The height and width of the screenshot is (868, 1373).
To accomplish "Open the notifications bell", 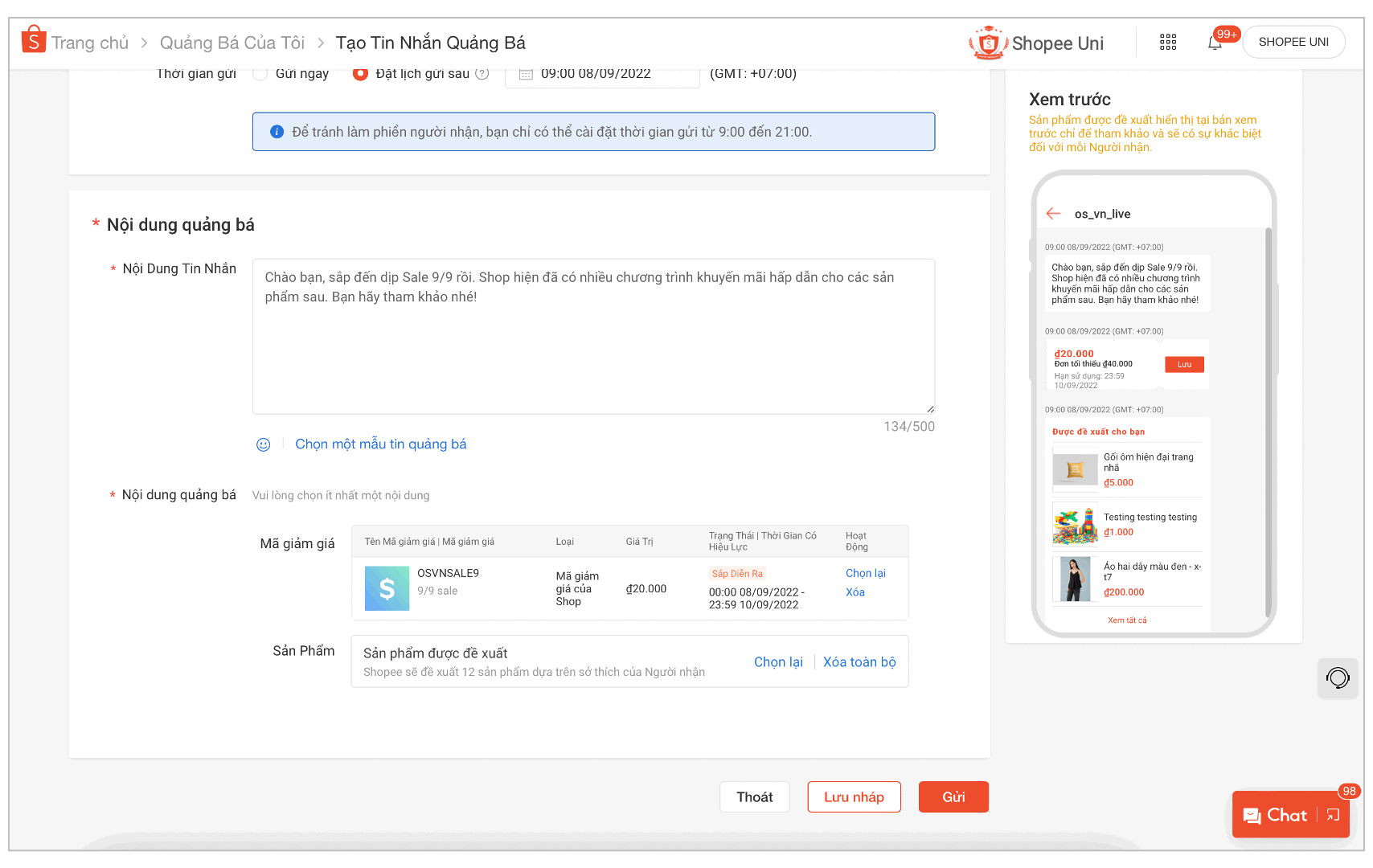I will (x=1215, y=43).
